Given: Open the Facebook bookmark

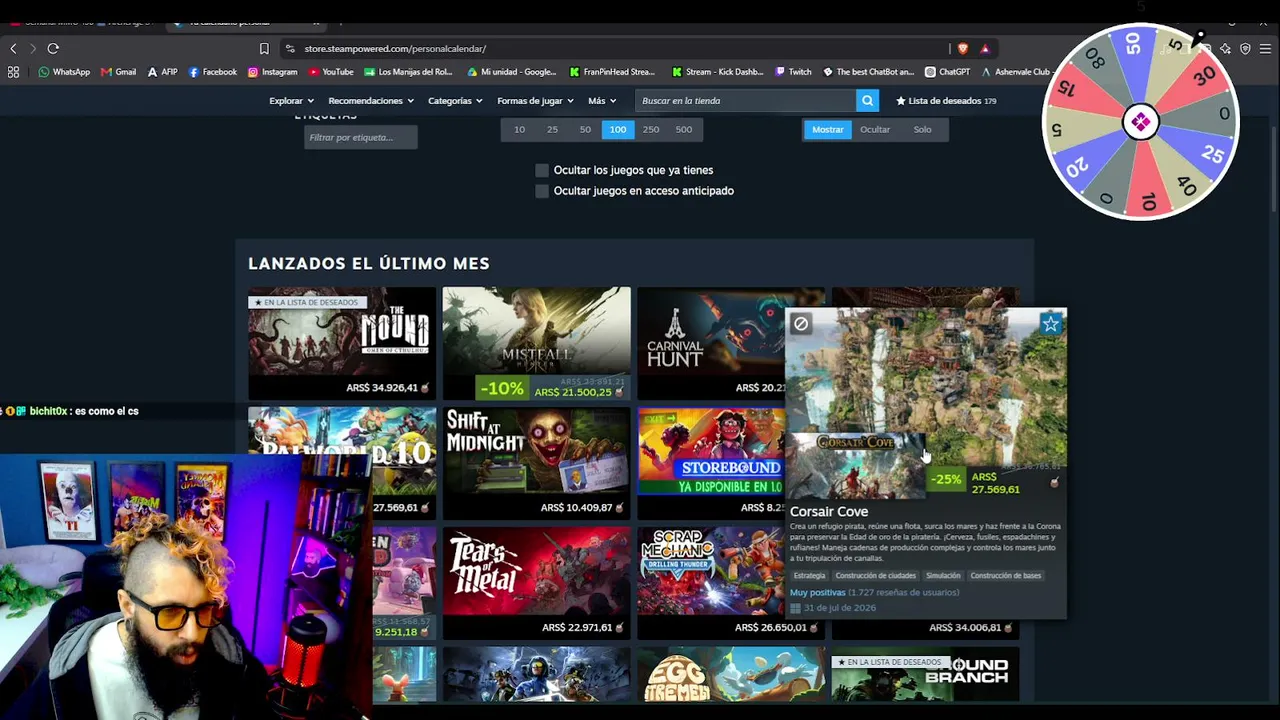Looking at the screenshot, I should (213, 72).
